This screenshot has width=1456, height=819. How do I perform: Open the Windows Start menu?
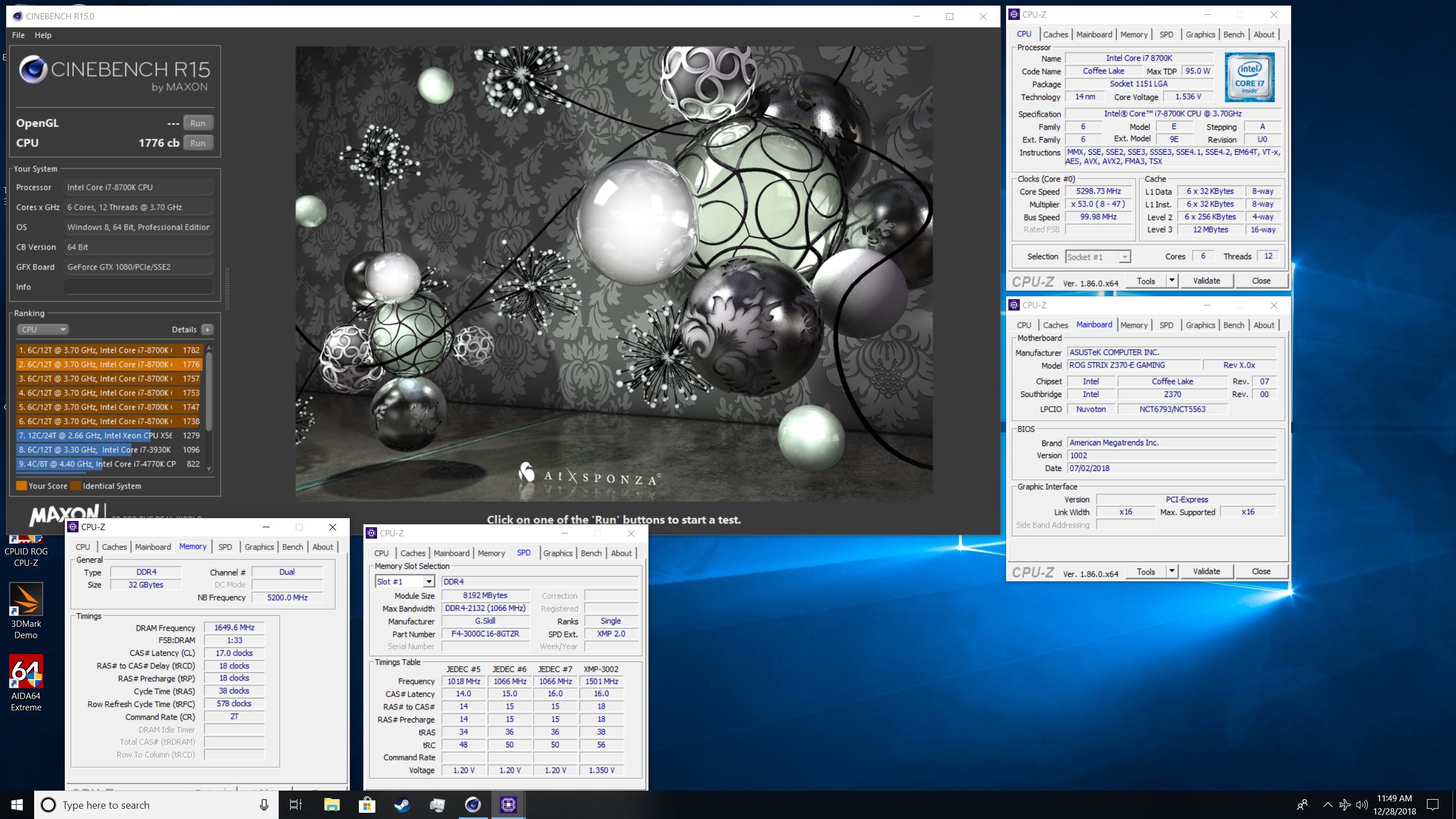(17, 805)
